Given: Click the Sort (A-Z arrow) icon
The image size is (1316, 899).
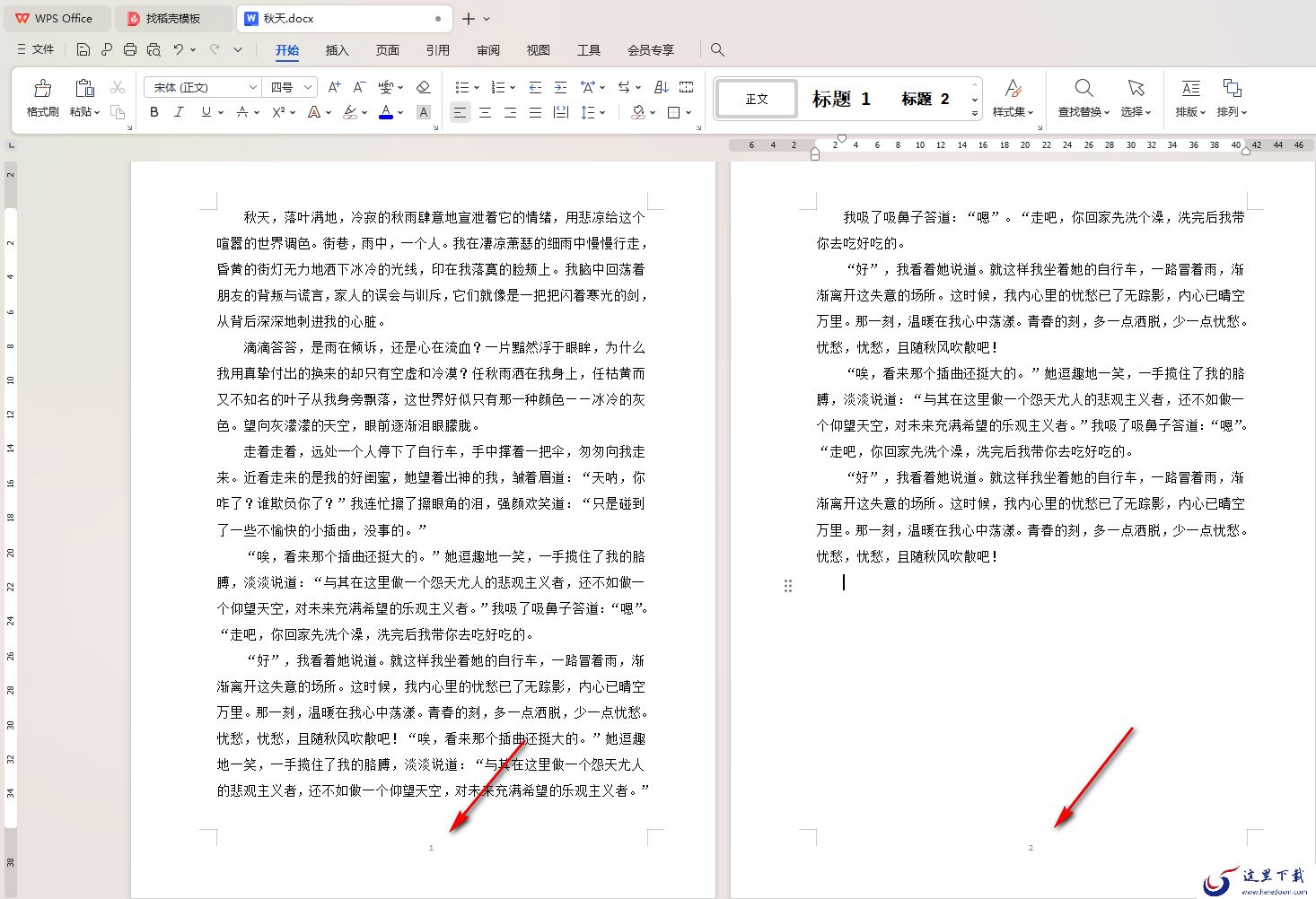Looking at the screenshot, I should 662,87.
